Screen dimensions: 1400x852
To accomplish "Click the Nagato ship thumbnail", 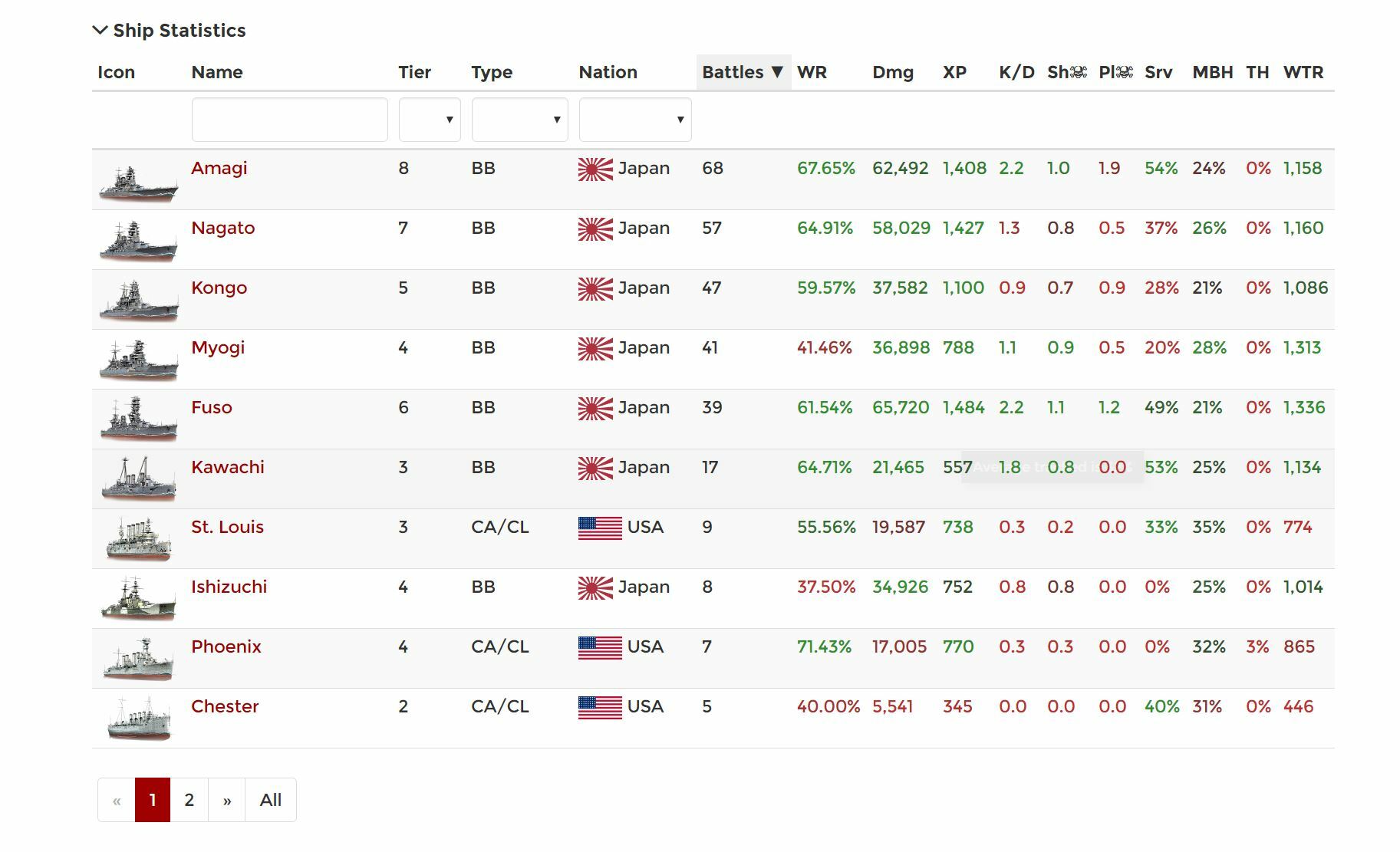I will pyautogui.click(x=139, y=242).
